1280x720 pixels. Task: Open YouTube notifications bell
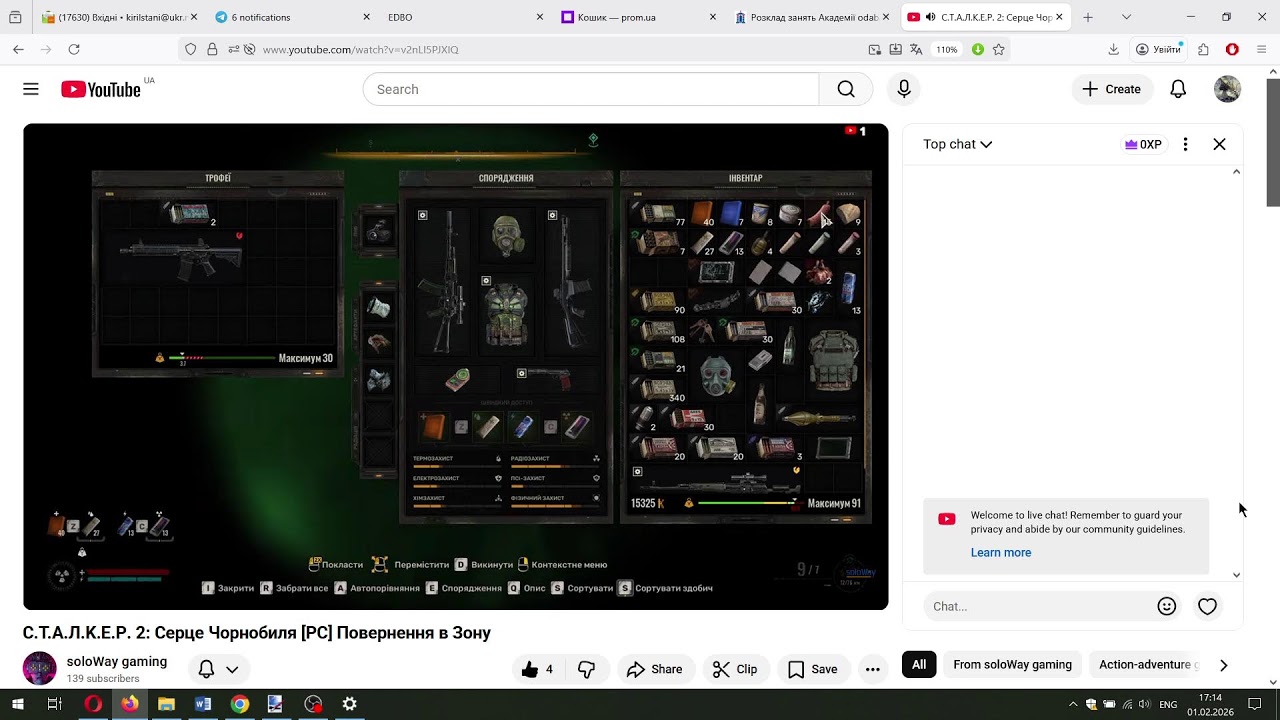tap(1178, 89)
